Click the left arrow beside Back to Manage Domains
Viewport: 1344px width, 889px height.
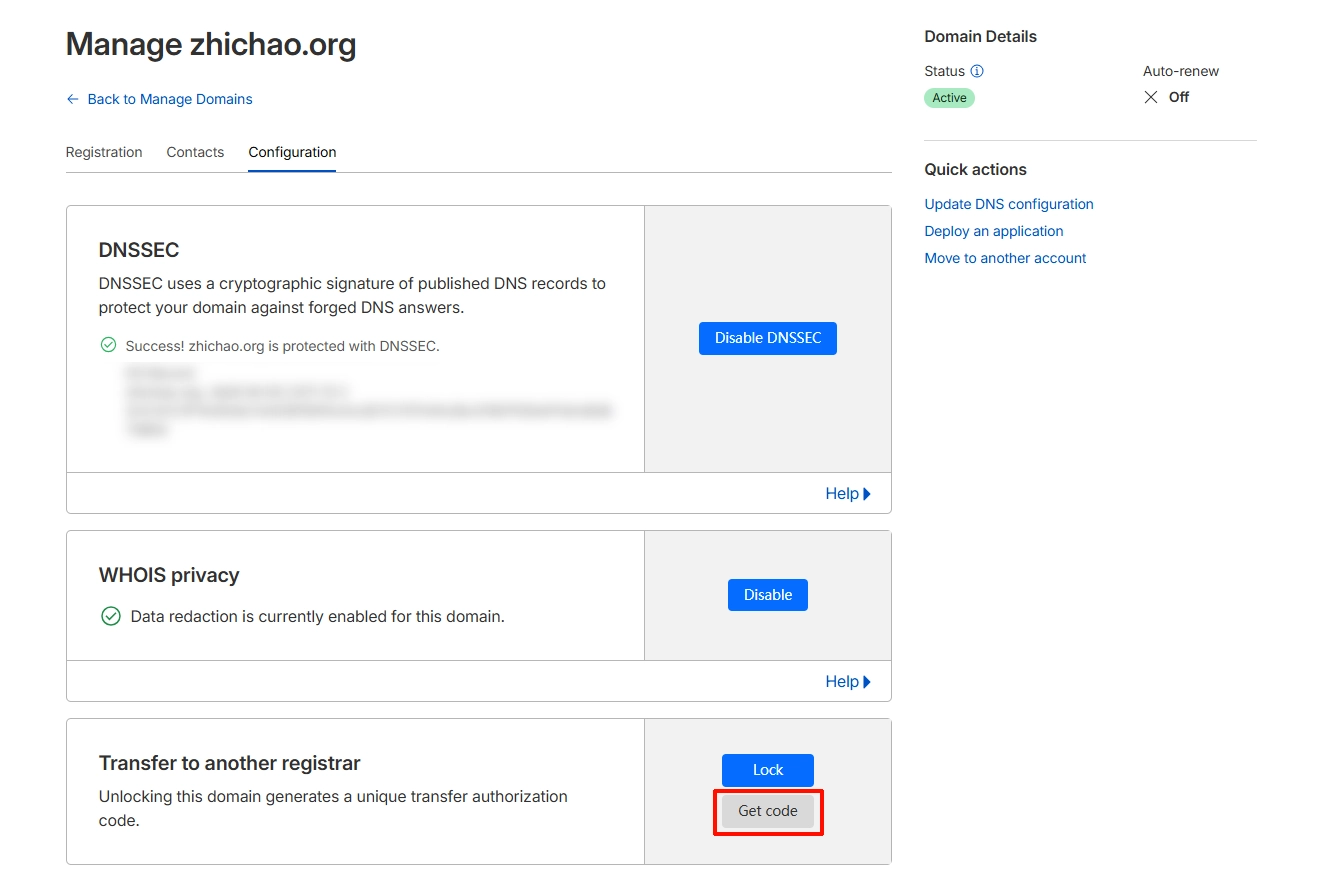(72, 99)
